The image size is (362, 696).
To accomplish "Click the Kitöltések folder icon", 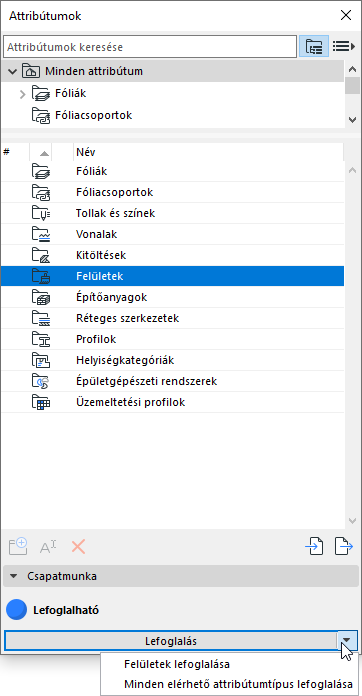I will [x=42, y=256].
